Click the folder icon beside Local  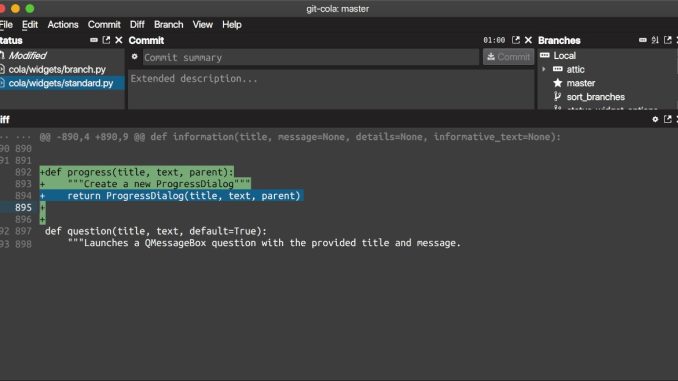pyautogui.click(x=545, y=55)
